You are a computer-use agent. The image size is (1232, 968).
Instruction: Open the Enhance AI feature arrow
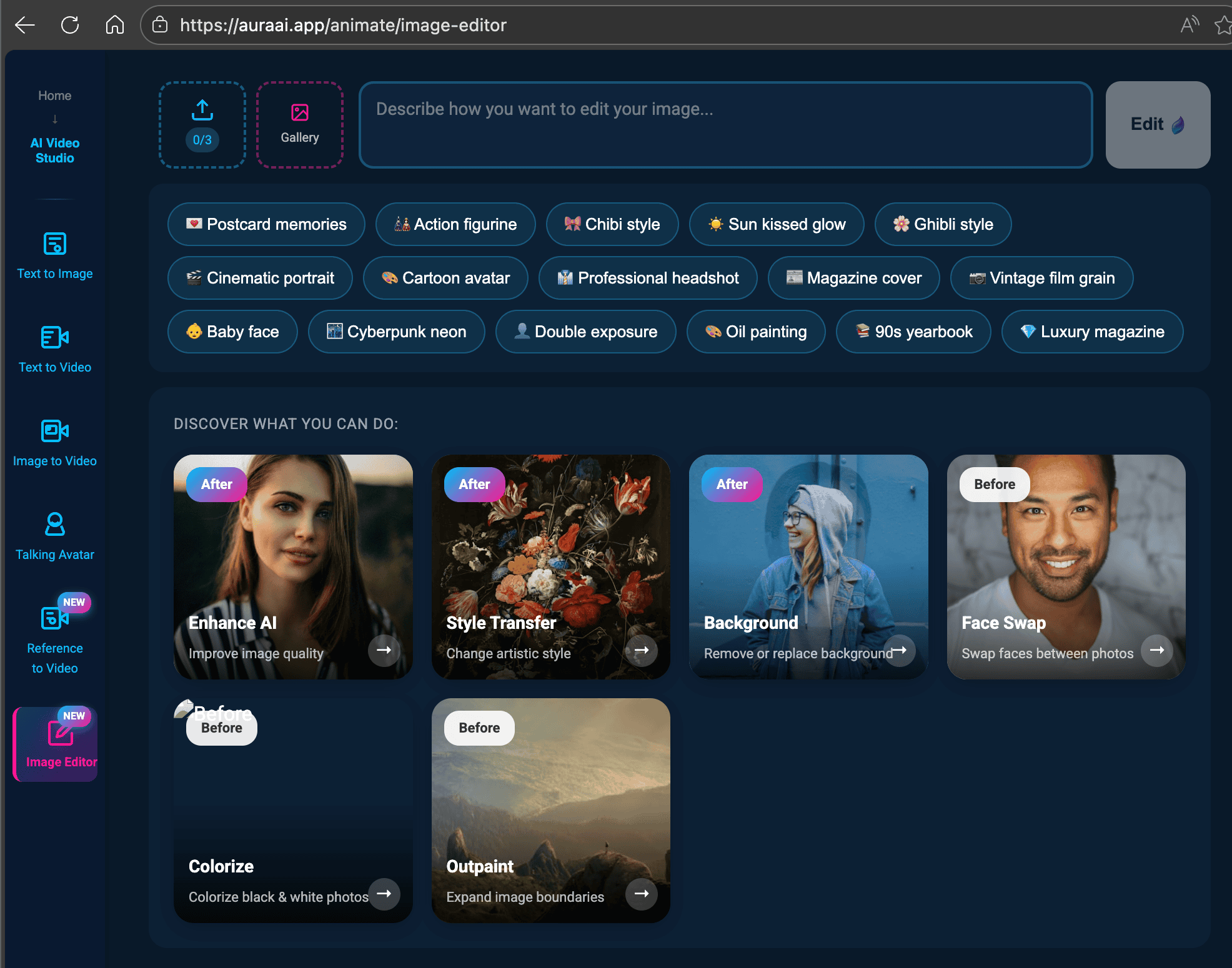click(x=385, y=651)
